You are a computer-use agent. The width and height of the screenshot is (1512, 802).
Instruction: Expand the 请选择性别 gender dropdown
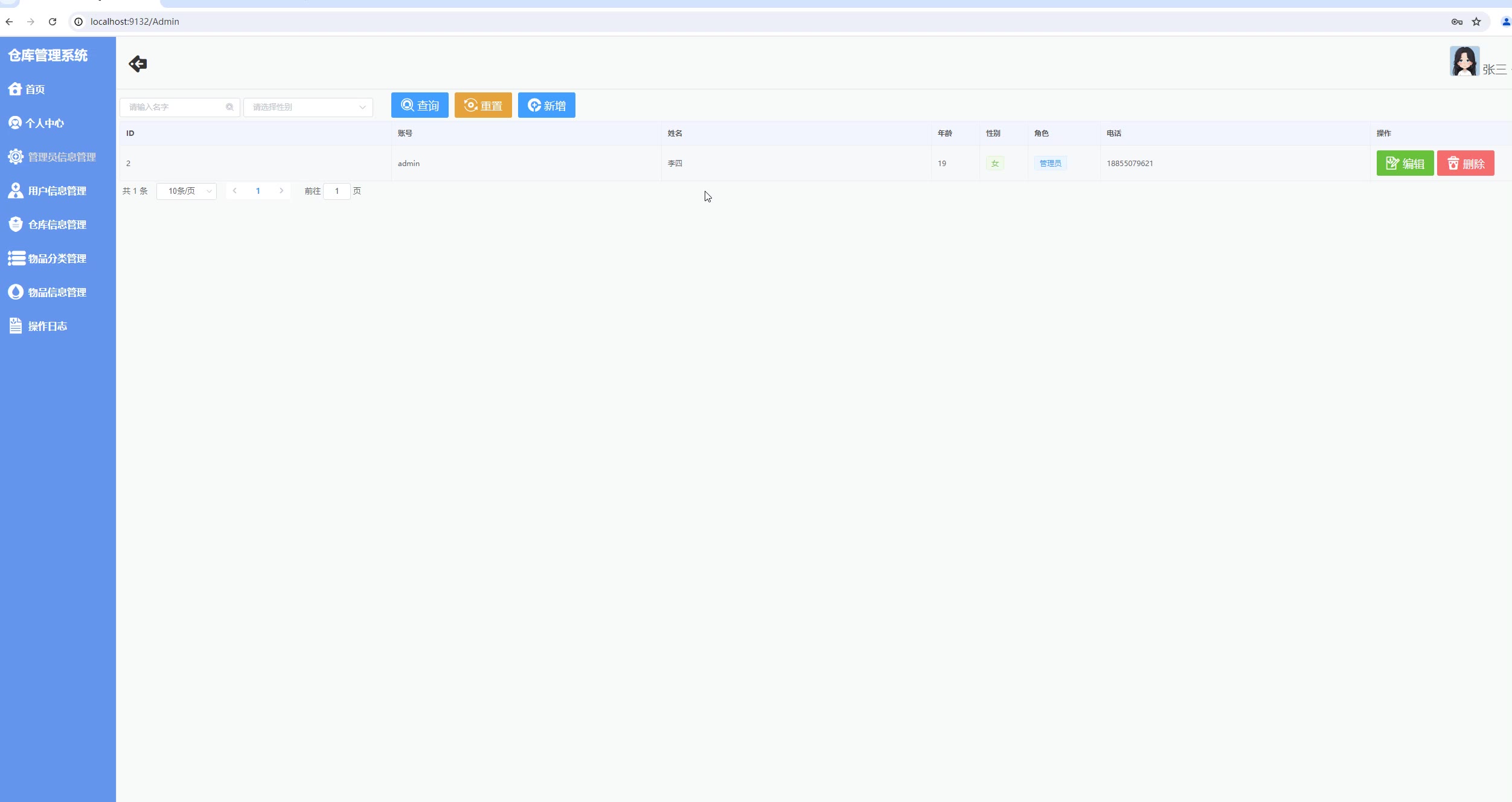coord(307,107)
